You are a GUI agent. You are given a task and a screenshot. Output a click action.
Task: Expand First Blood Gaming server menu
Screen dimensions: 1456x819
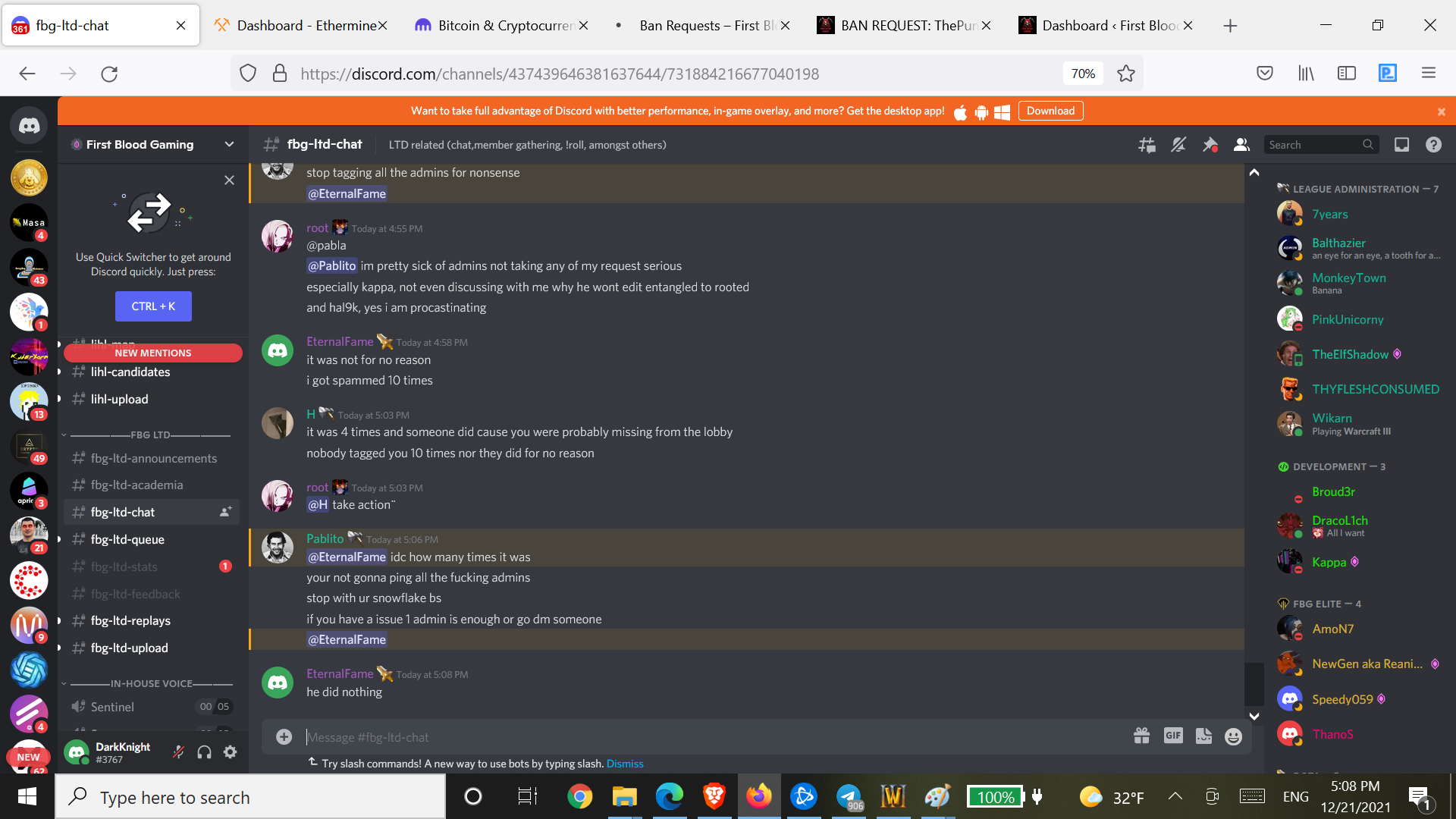coord(153,144)
